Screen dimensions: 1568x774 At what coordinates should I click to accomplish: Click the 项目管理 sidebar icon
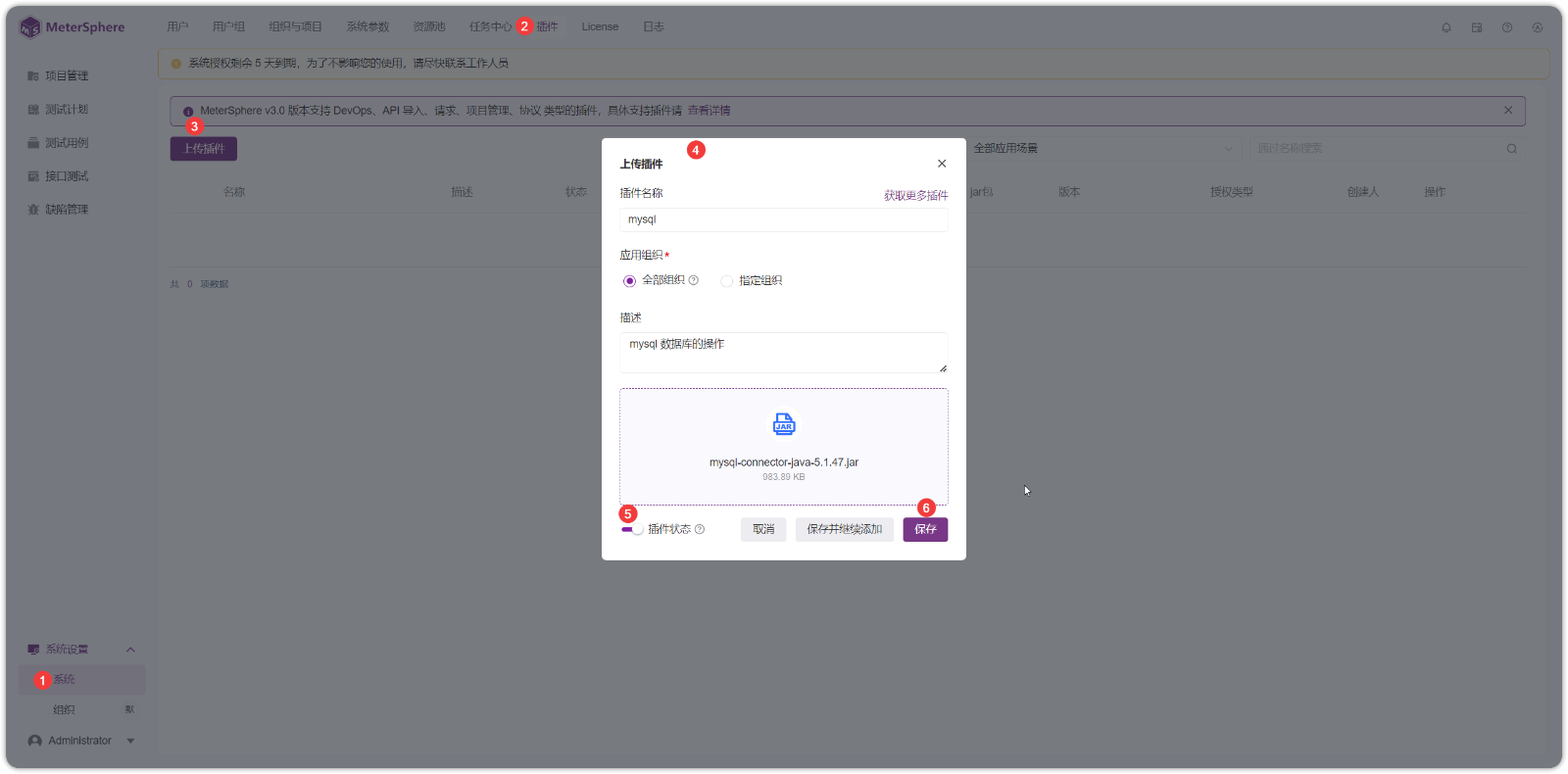click(33, 75)
